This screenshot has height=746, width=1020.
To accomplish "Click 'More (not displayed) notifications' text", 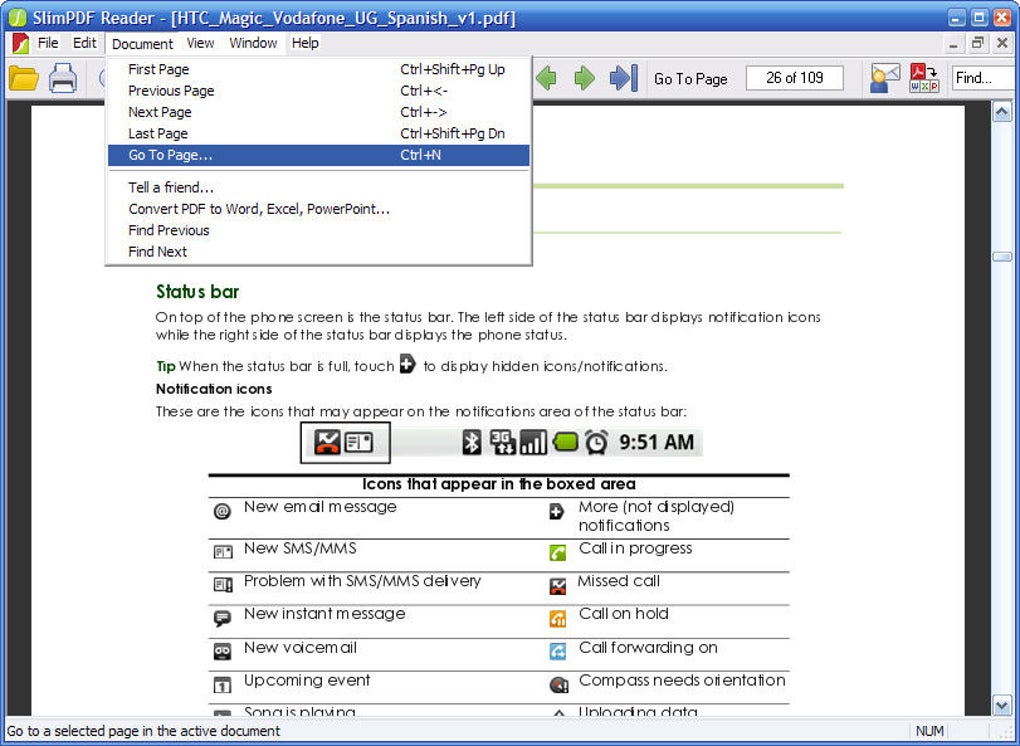I will 656,516.
